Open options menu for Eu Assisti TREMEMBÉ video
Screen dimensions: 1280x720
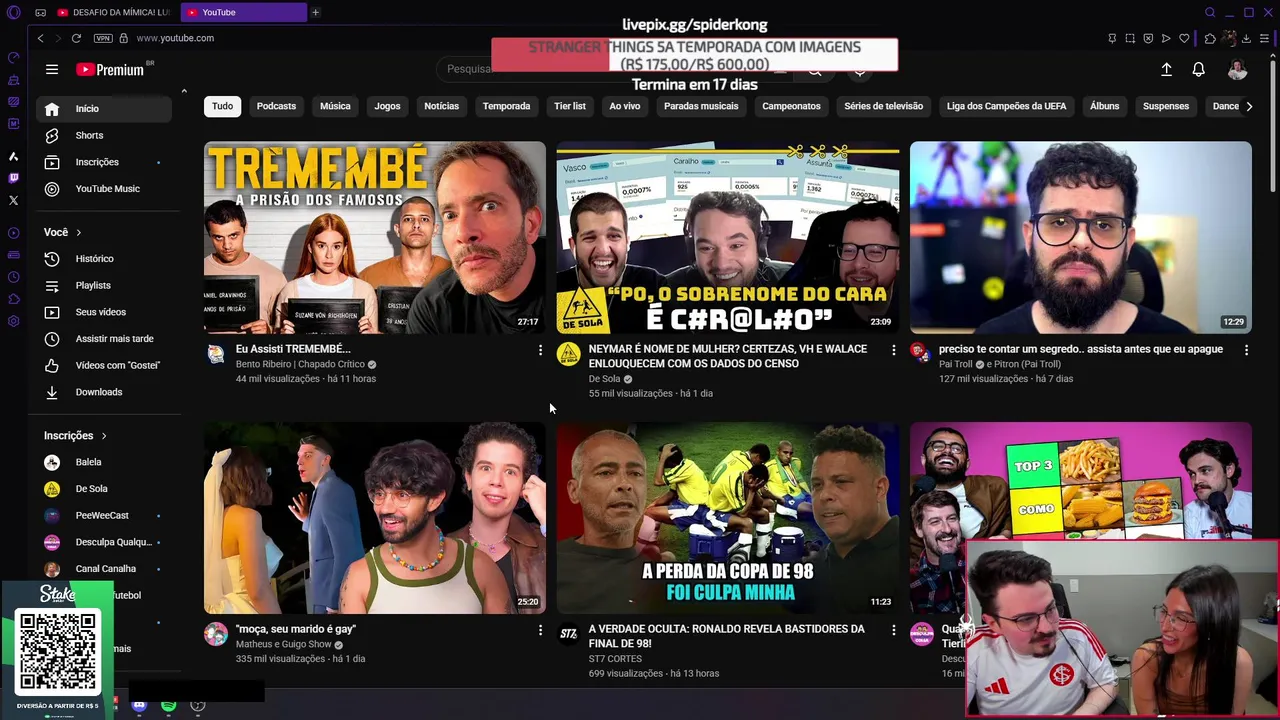[x=540, y=350]
